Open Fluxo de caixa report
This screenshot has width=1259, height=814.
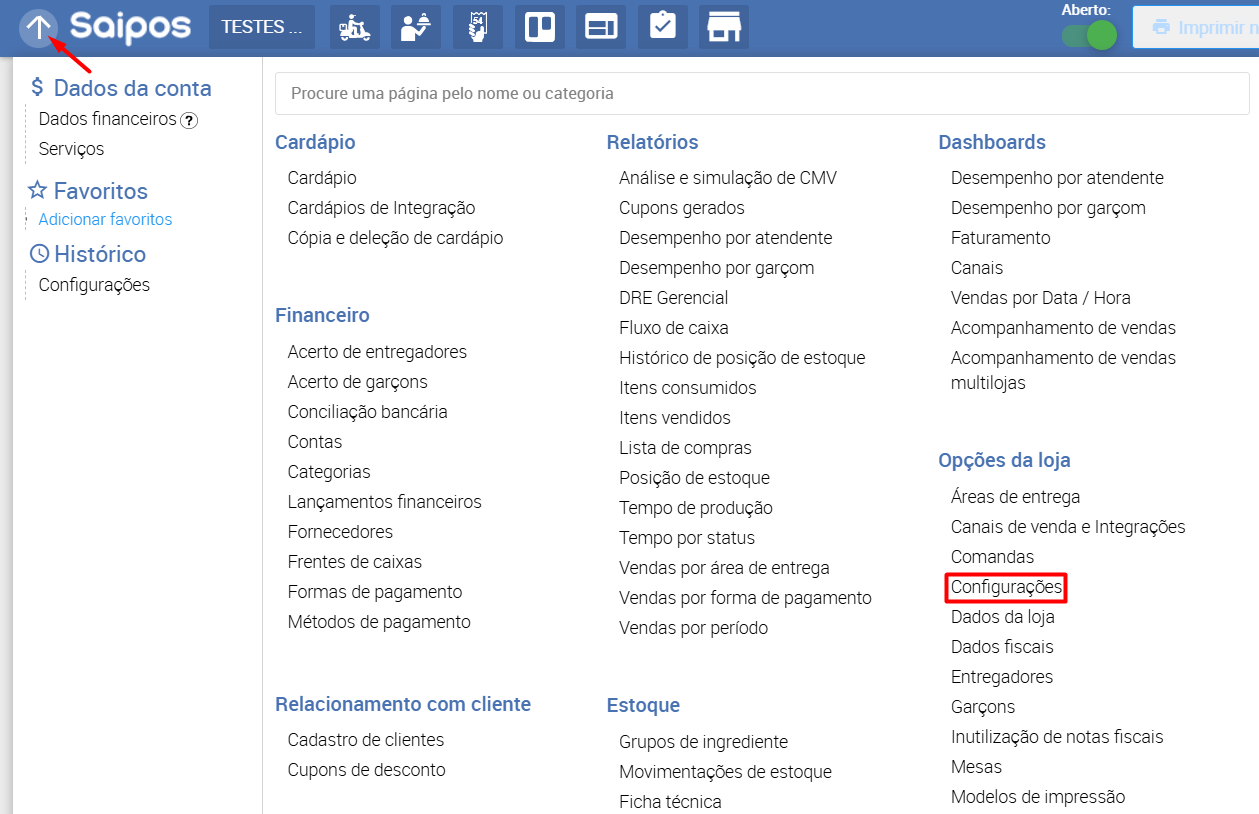[x=673, y=328]
